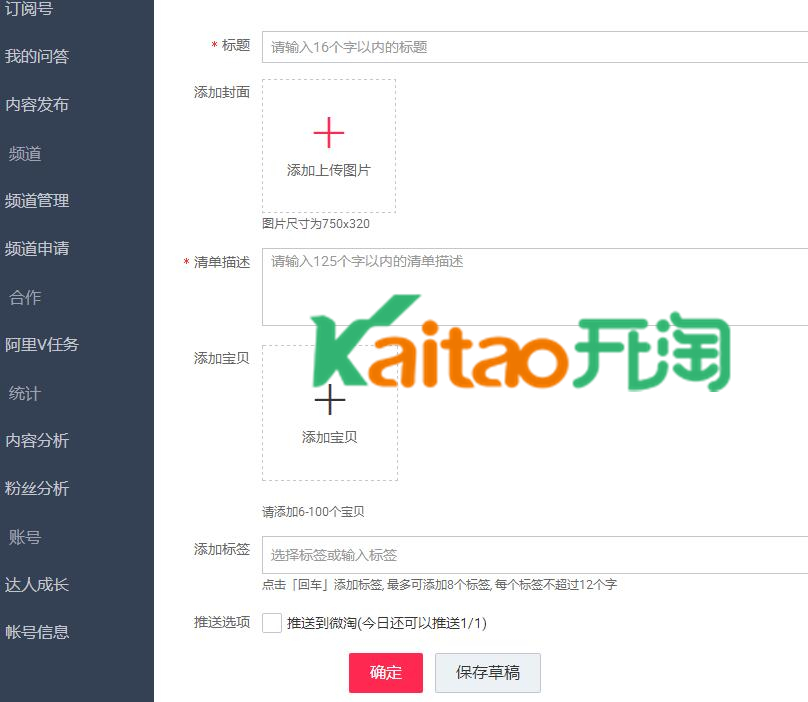Click the 清单描述 description text area
808x702 pixels.
click(x=535, y=287)
